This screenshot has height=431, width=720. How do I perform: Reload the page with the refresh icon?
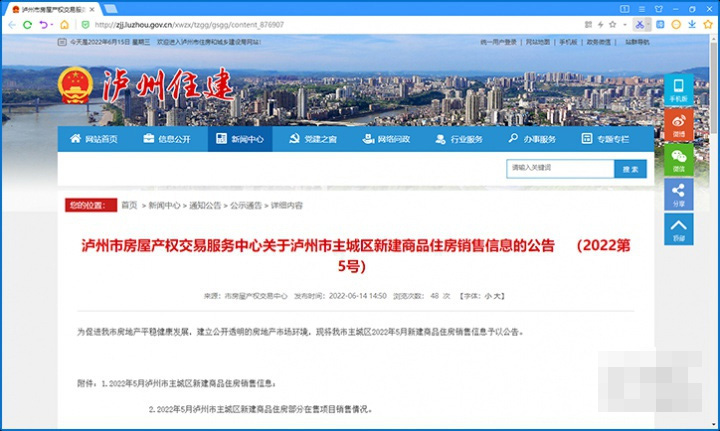click(29, 24)
